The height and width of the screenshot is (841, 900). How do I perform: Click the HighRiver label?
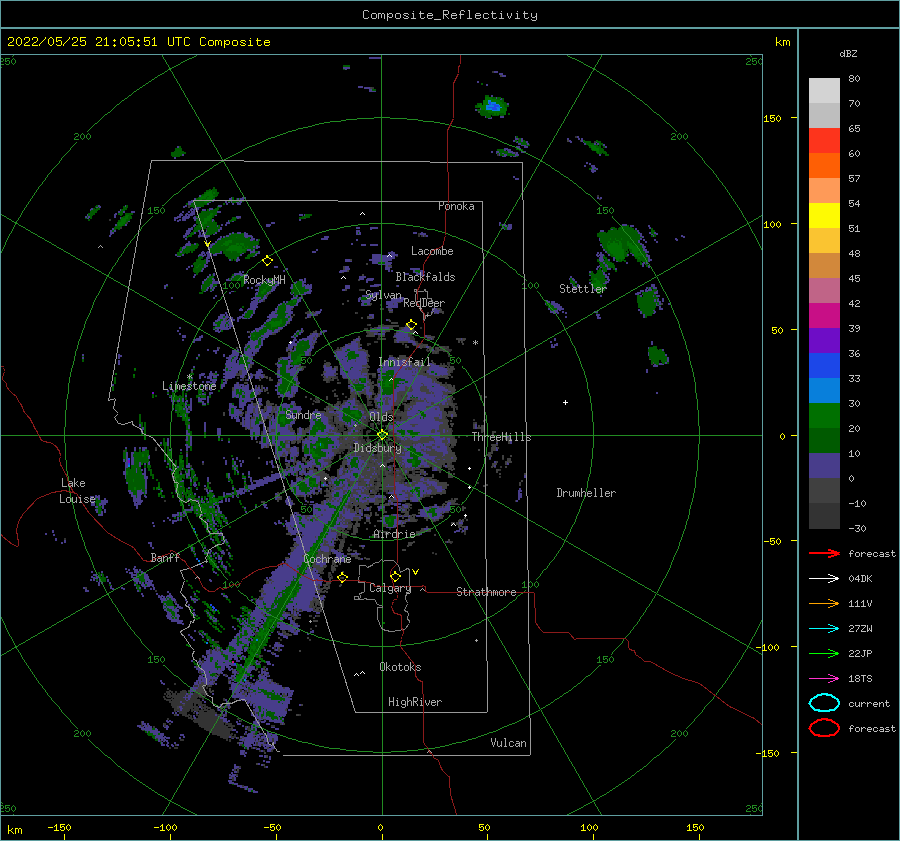pos(415,702)
